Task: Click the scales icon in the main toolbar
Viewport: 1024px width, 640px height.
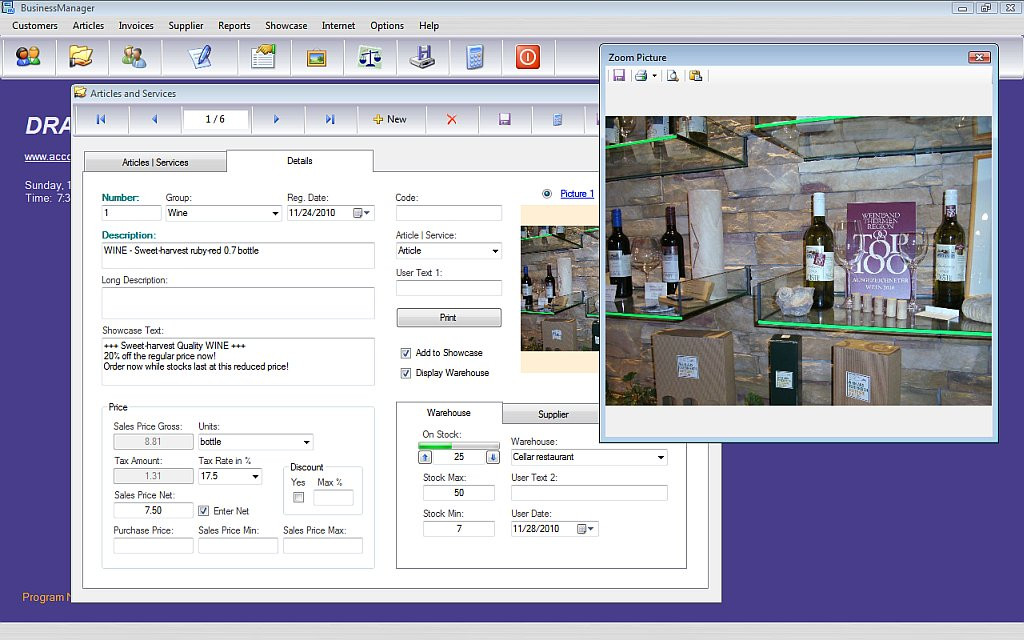Action: 369,57
